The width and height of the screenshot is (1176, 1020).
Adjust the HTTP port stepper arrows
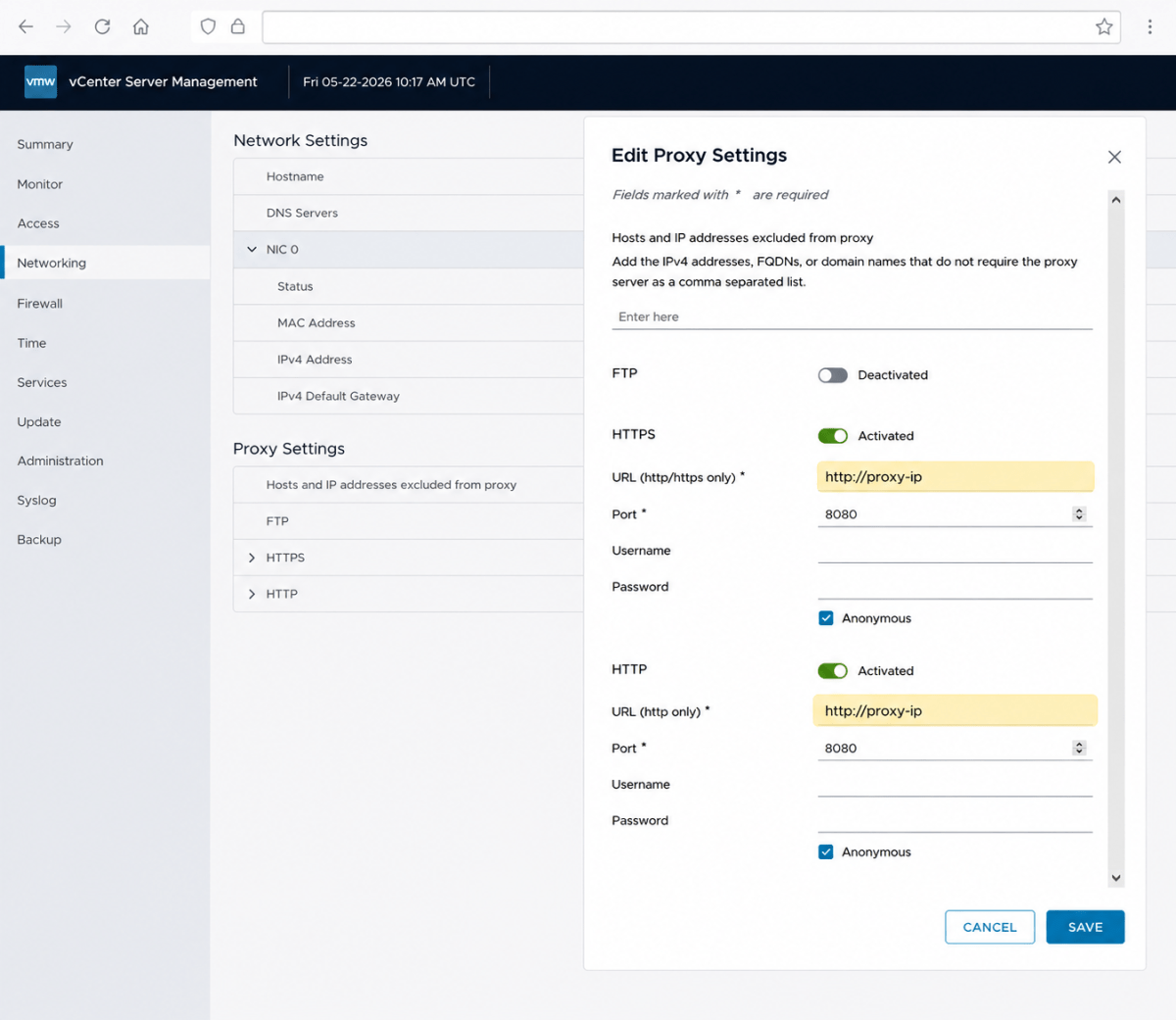[1079, 749]
